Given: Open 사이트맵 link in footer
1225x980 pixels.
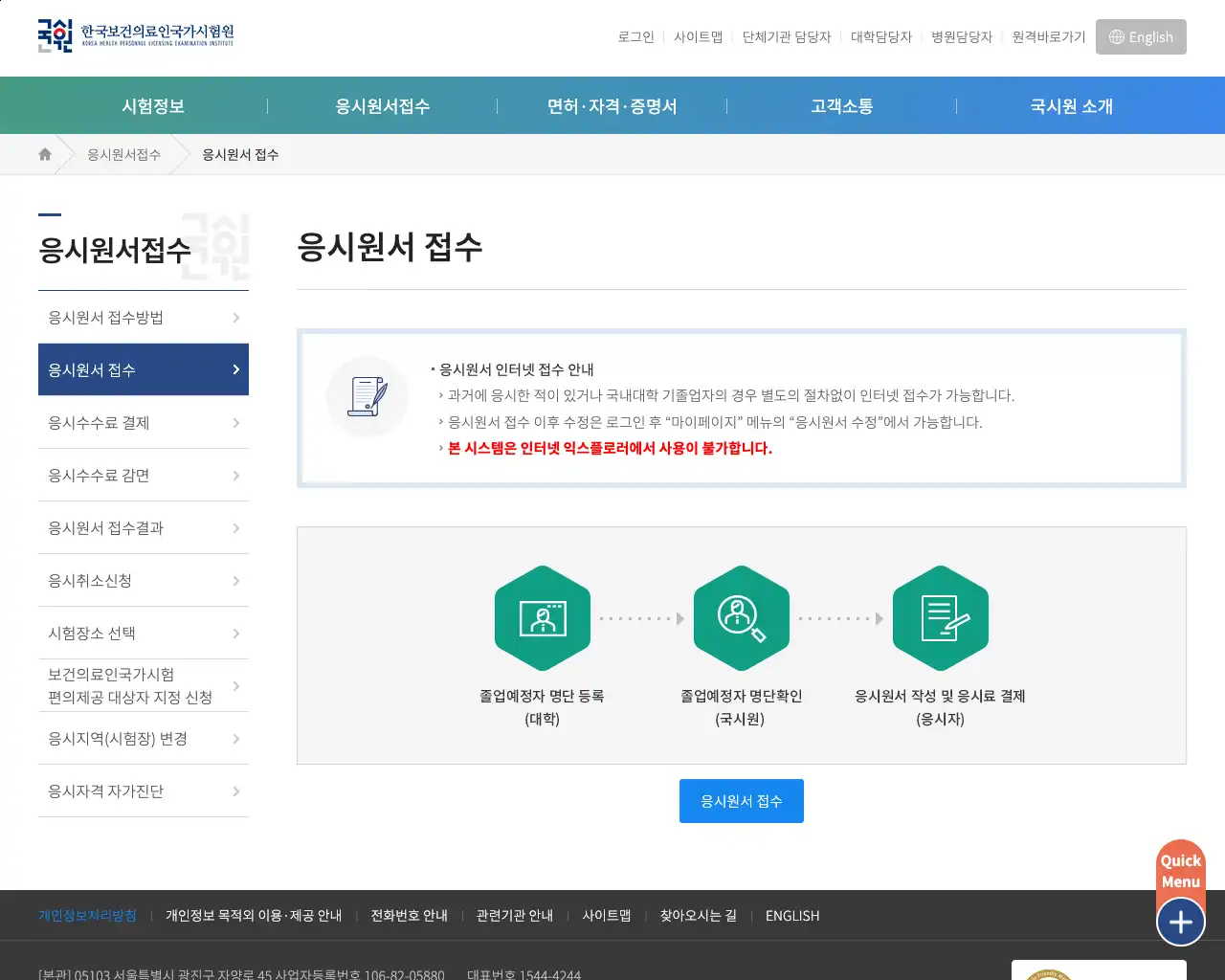Looking at the screenshot, I should (x=607, y=916).
